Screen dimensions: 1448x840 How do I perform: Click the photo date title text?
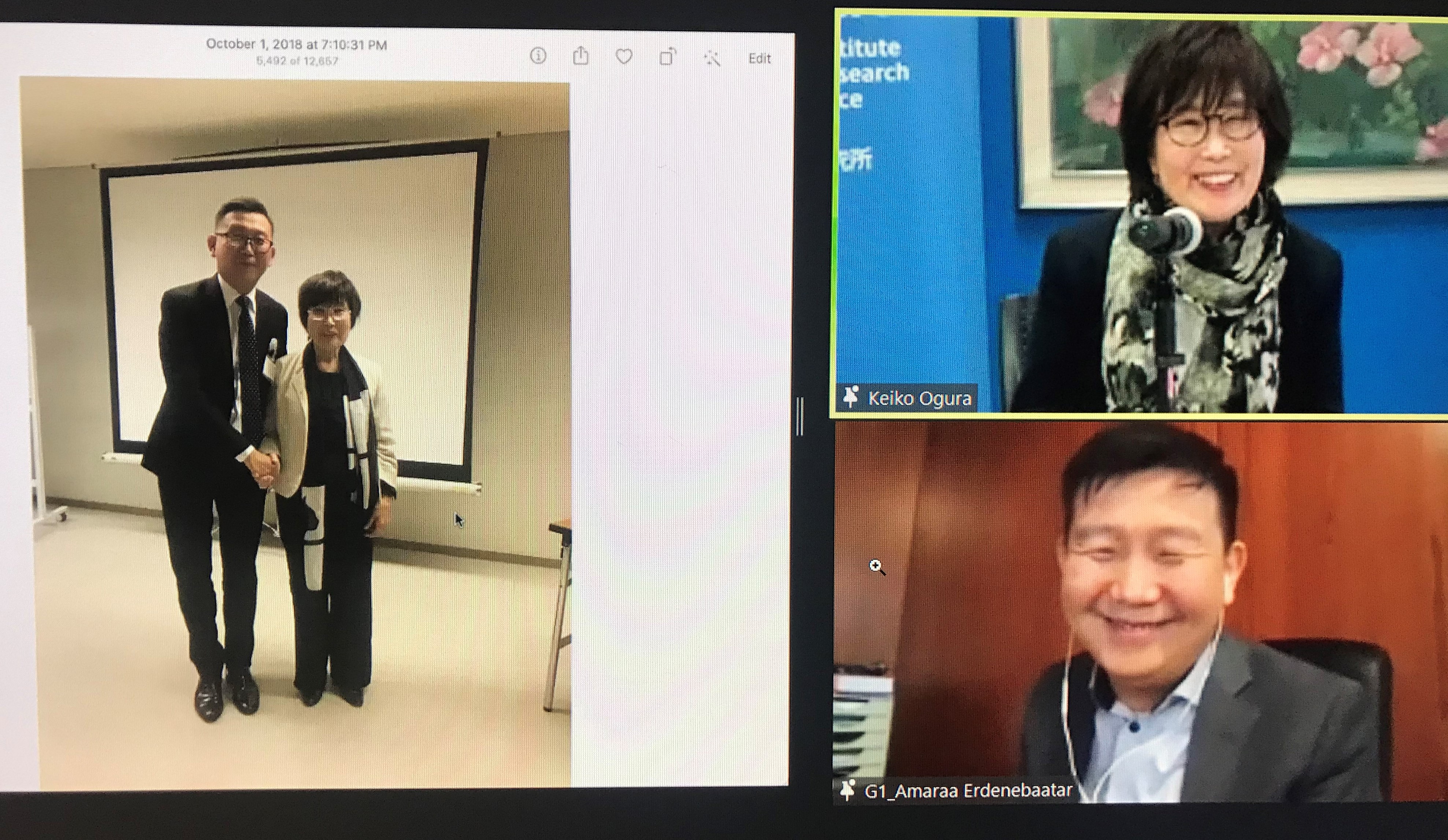click(x=297, y=44)
